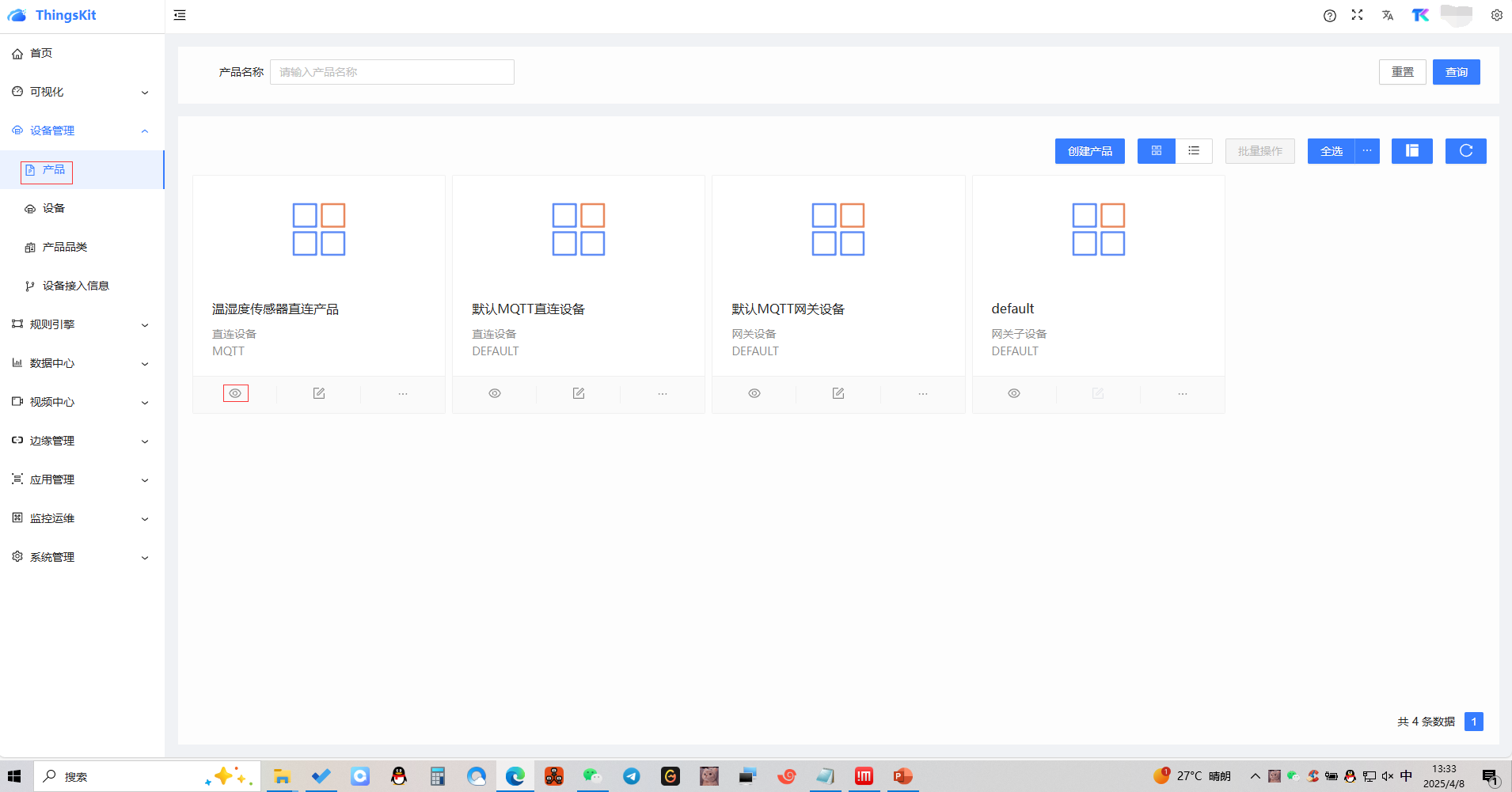
Task: Click the column layout settings button
Action: [1411, 151]
